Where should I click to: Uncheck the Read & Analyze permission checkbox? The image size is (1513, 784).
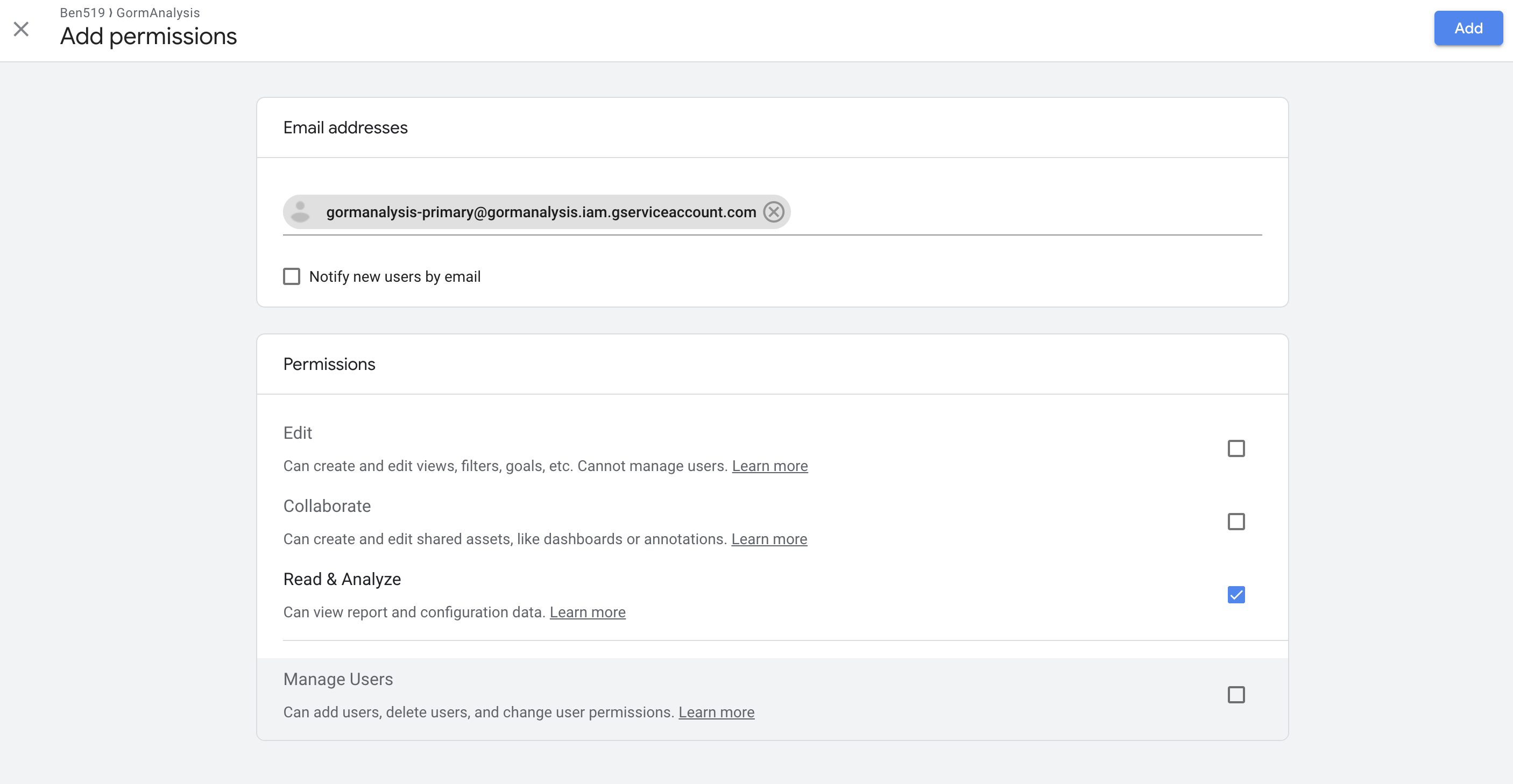pos(1236,595)
